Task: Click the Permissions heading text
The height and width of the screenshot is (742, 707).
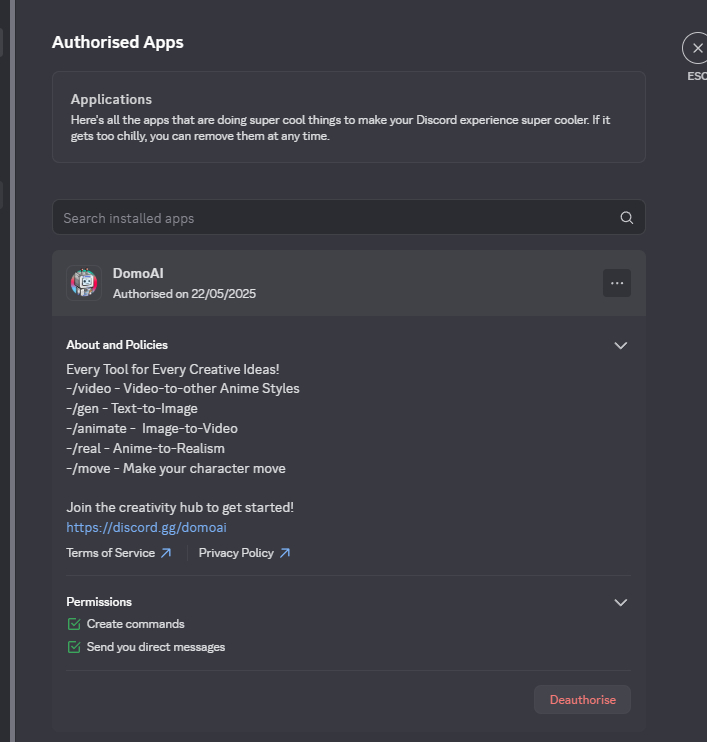Action: pyautogui.click(x=99, y=602)
